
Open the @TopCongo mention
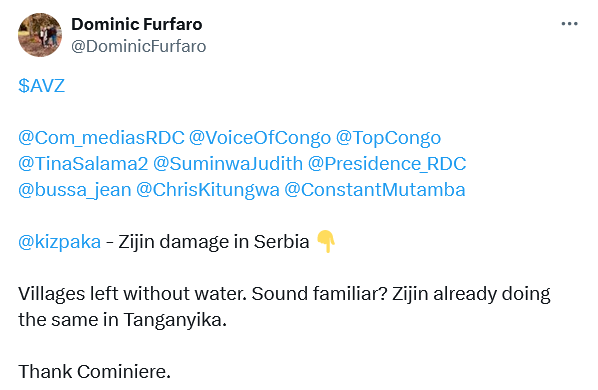[x=388, y=138]
